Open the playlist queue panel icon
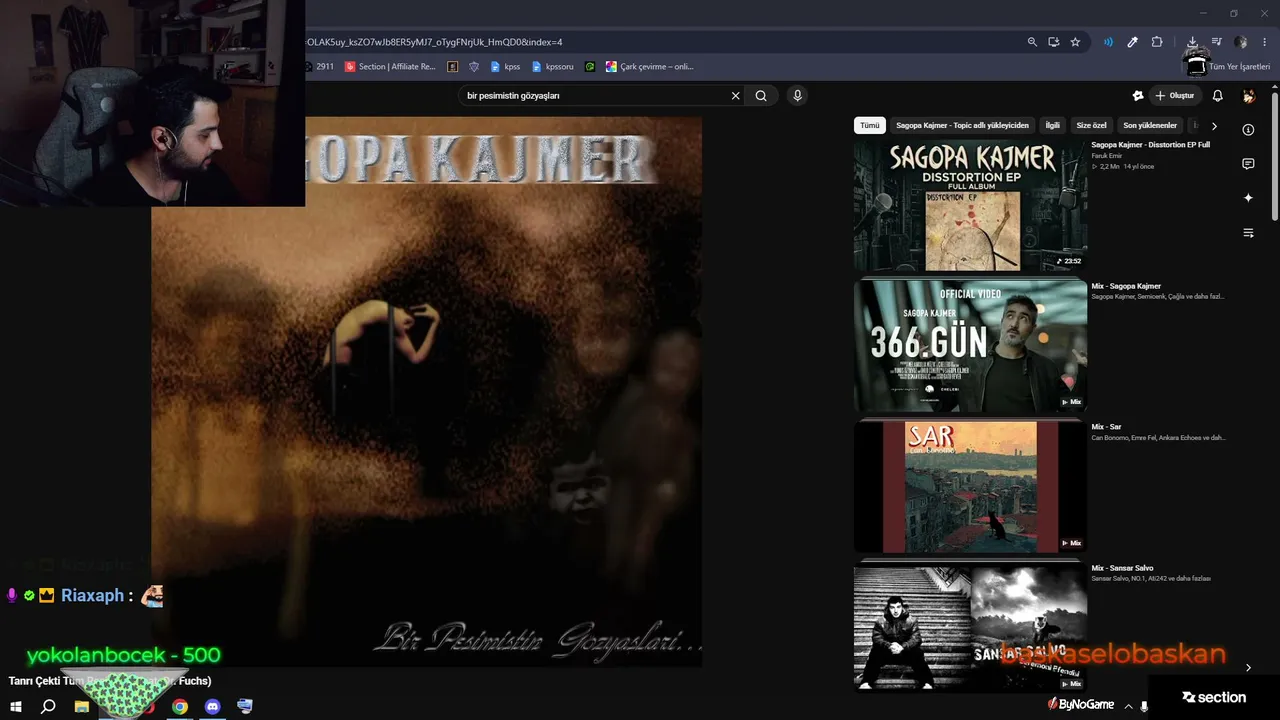 click(x=1248, y=233)
